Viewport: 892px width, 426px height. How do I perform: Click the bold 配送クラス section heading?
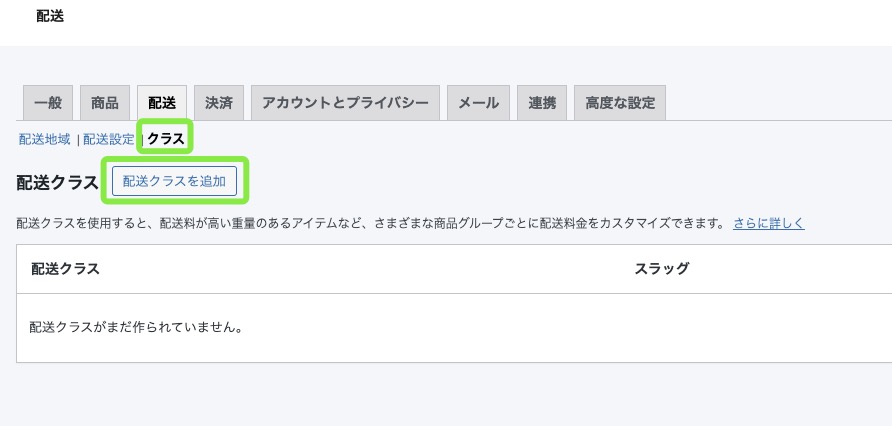(57, 183)
